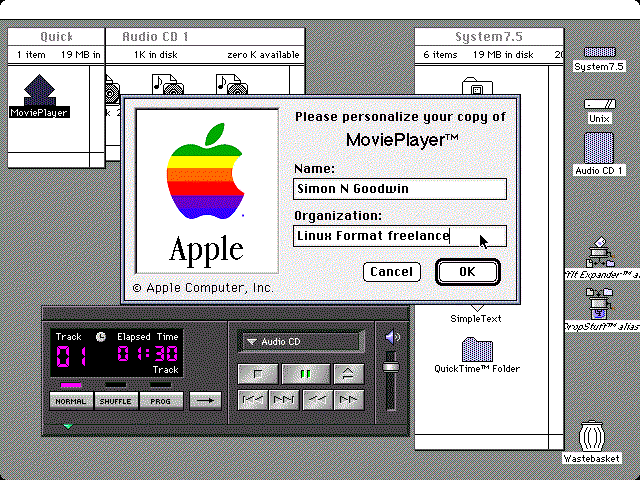Eject the CD
Image resolution: width=640 pixels, height=480 pixels.
[x=349, y=374]
